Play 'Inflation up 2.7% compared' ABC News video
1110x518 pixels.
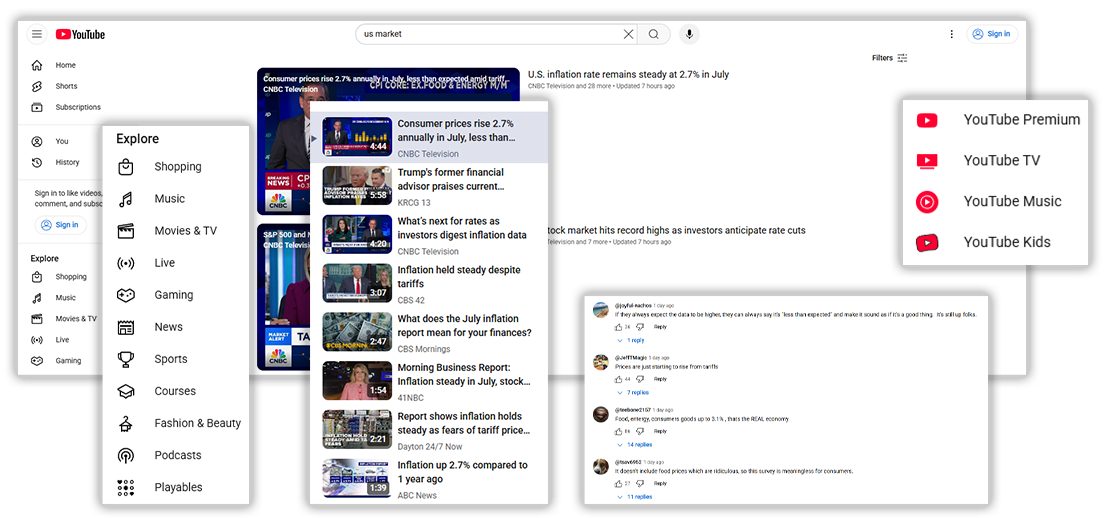tap(429, 480)
